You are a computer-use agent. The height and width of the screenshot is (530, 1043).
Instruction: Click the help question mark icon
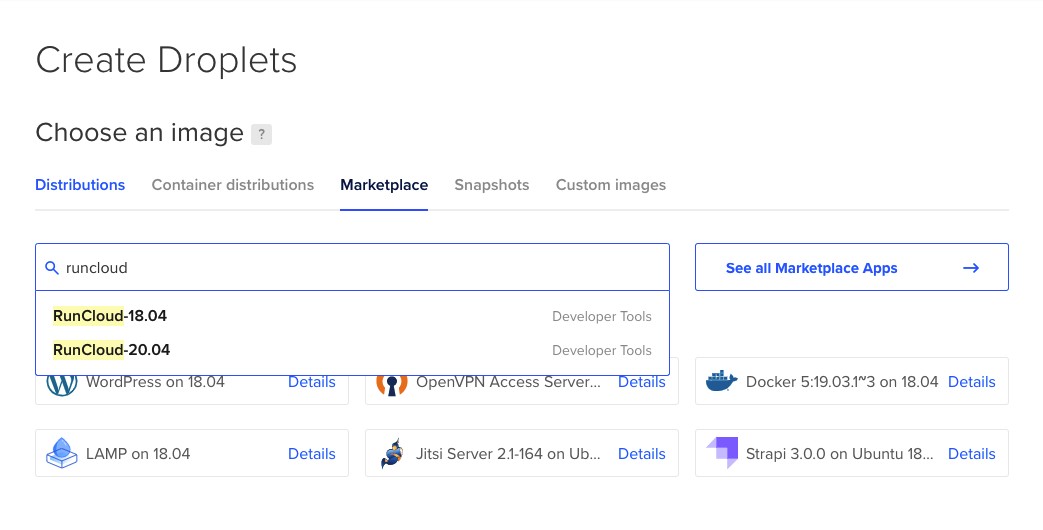tap(261, 134)
